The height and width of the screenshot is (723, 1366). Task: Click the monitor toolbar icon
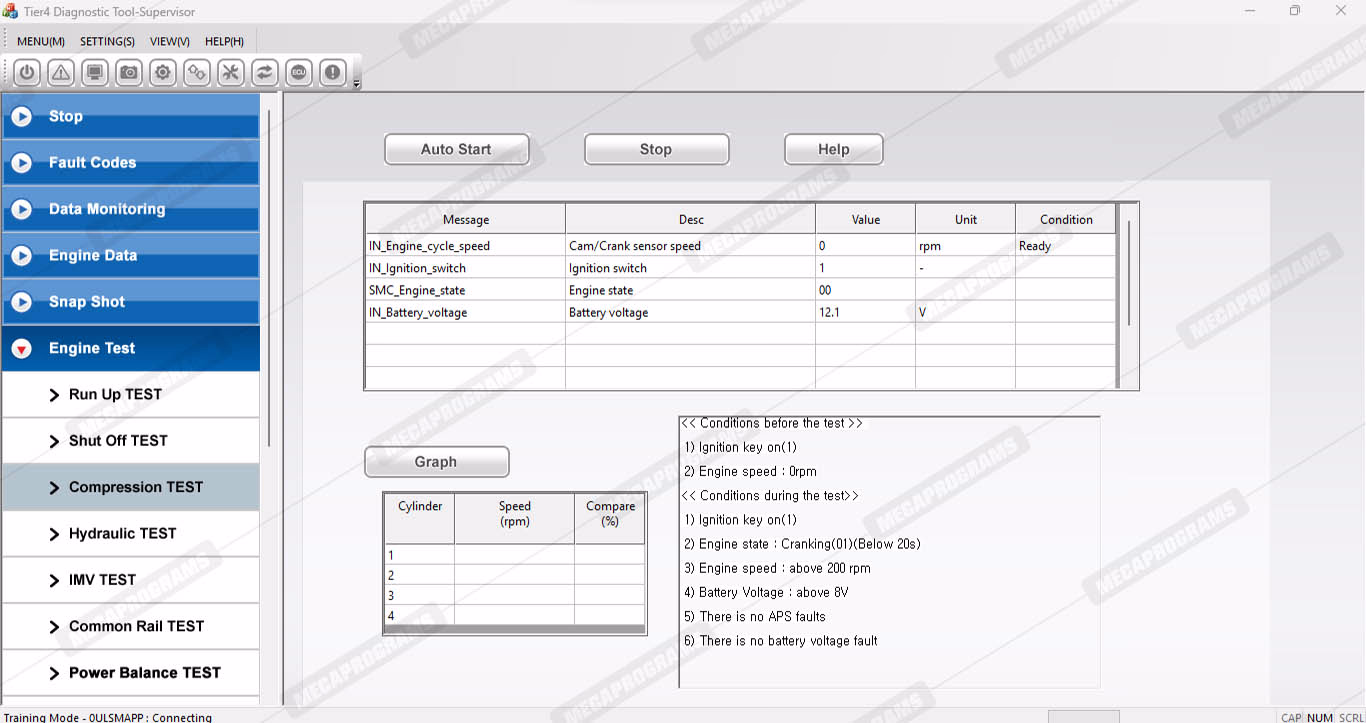95,72
